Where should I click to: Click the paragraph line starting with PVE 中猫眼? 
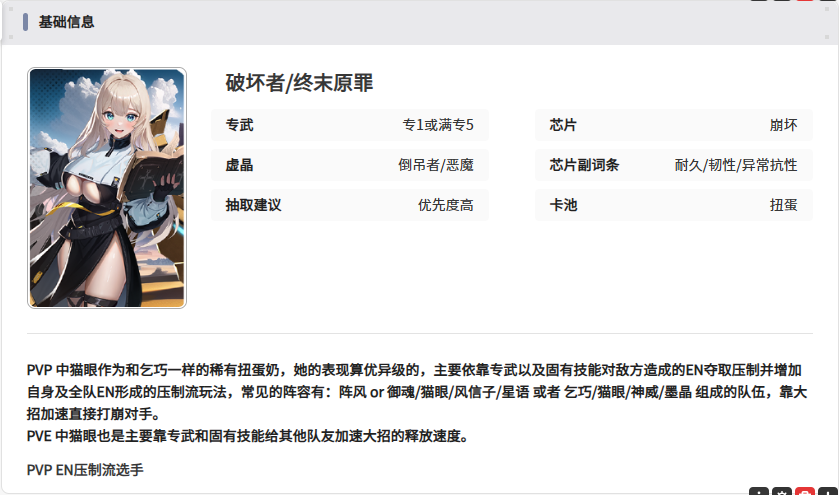[247, 436]
